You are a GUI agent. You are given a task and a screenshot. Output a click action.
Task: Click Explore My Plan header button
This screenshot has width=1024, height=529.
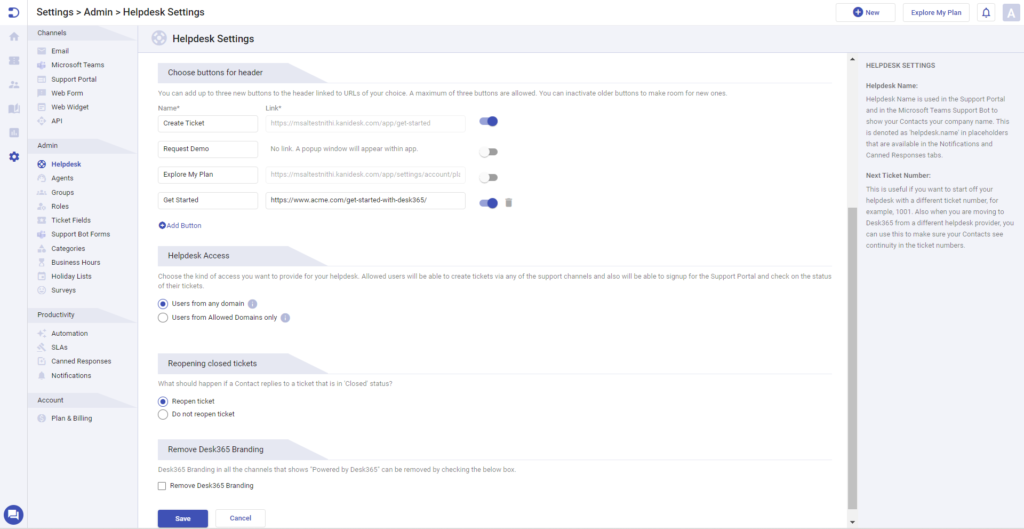point(936,12)
